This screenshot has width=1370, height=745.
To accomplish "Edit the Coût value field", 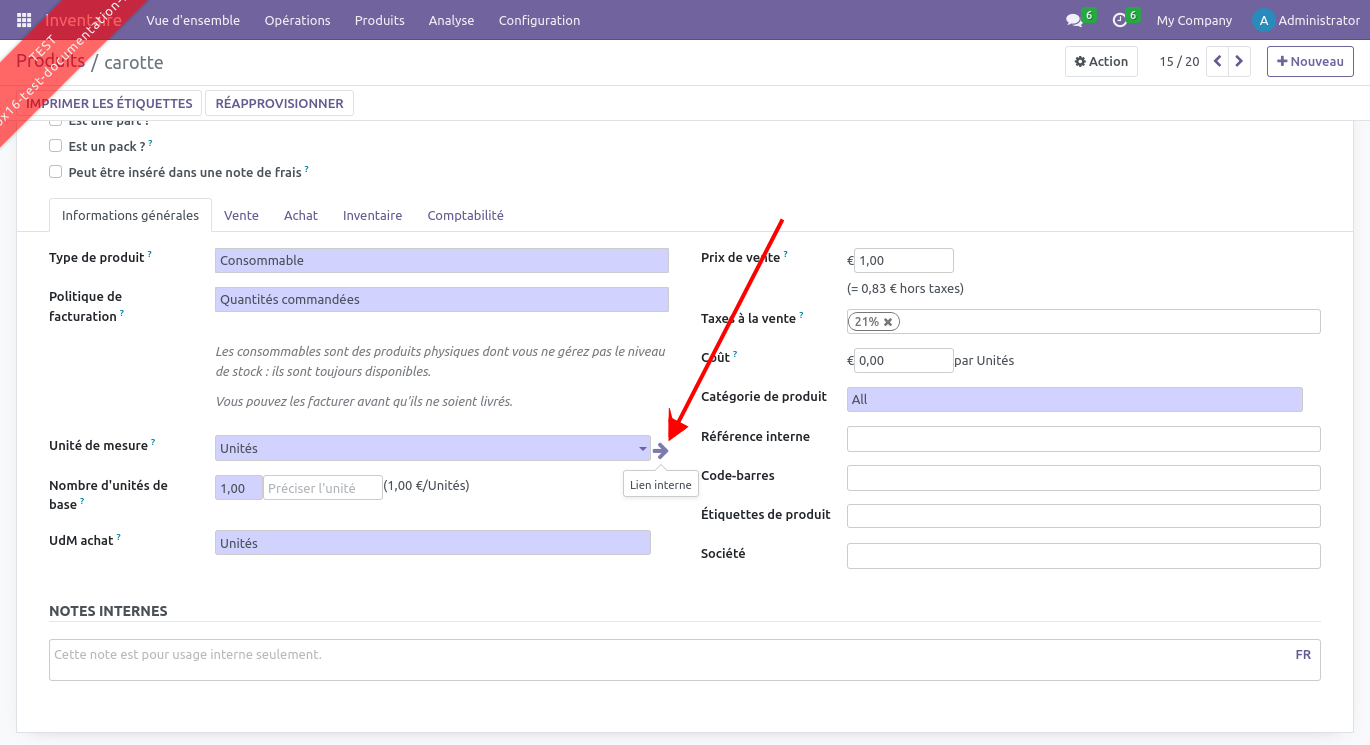I will [x=904, y=360].
